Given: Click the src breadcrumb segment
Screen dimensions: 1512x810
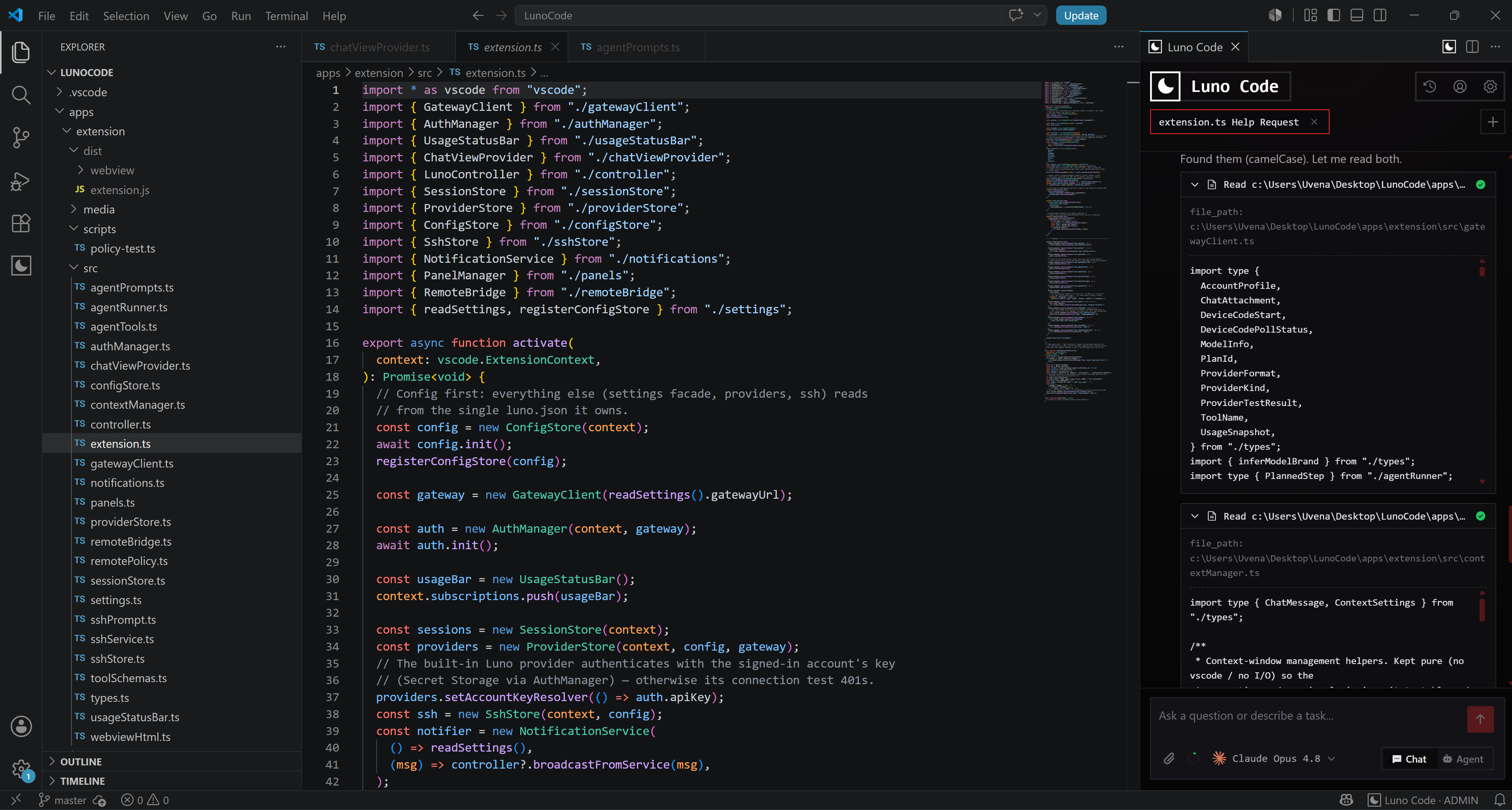Looking at the screenshot, I should [424, 73].
